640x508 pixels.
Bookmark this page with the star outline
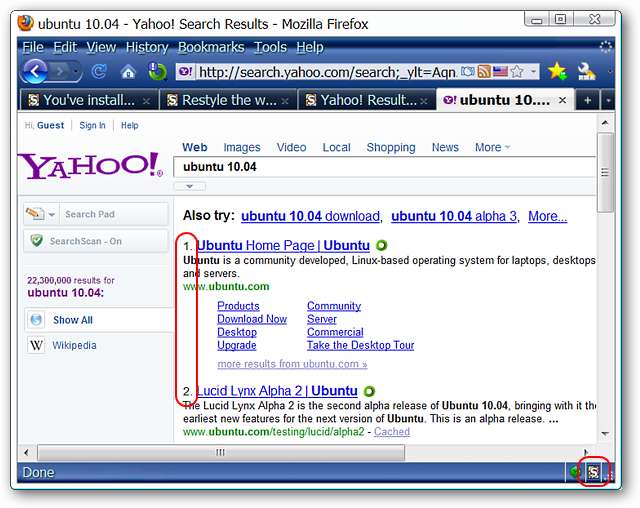tap(517, 72)
